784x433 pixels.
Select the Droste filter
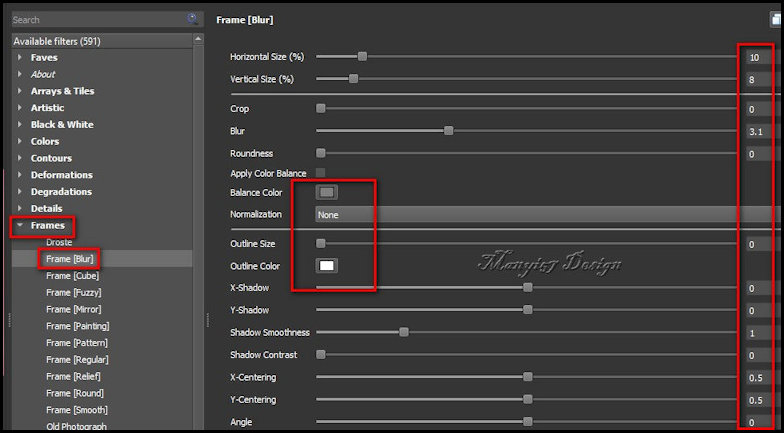[61, 242]
